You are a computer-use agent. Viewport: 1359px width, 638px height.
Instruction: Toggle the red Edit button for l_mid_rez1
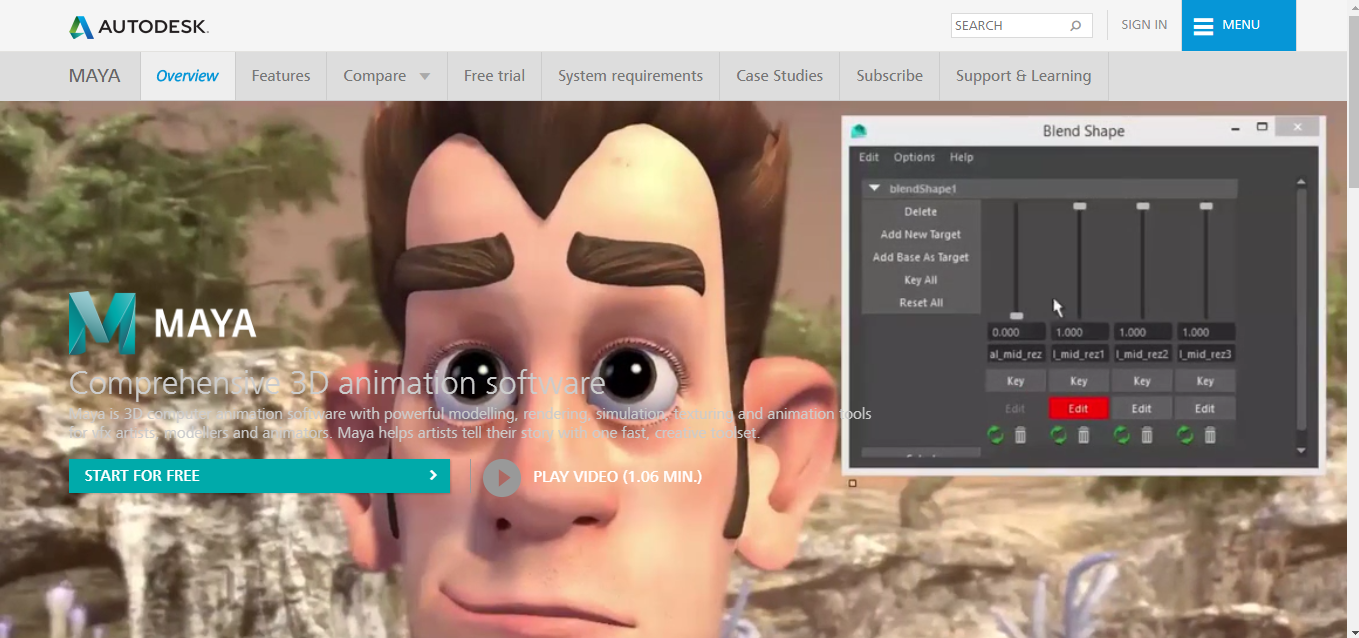1078,408
